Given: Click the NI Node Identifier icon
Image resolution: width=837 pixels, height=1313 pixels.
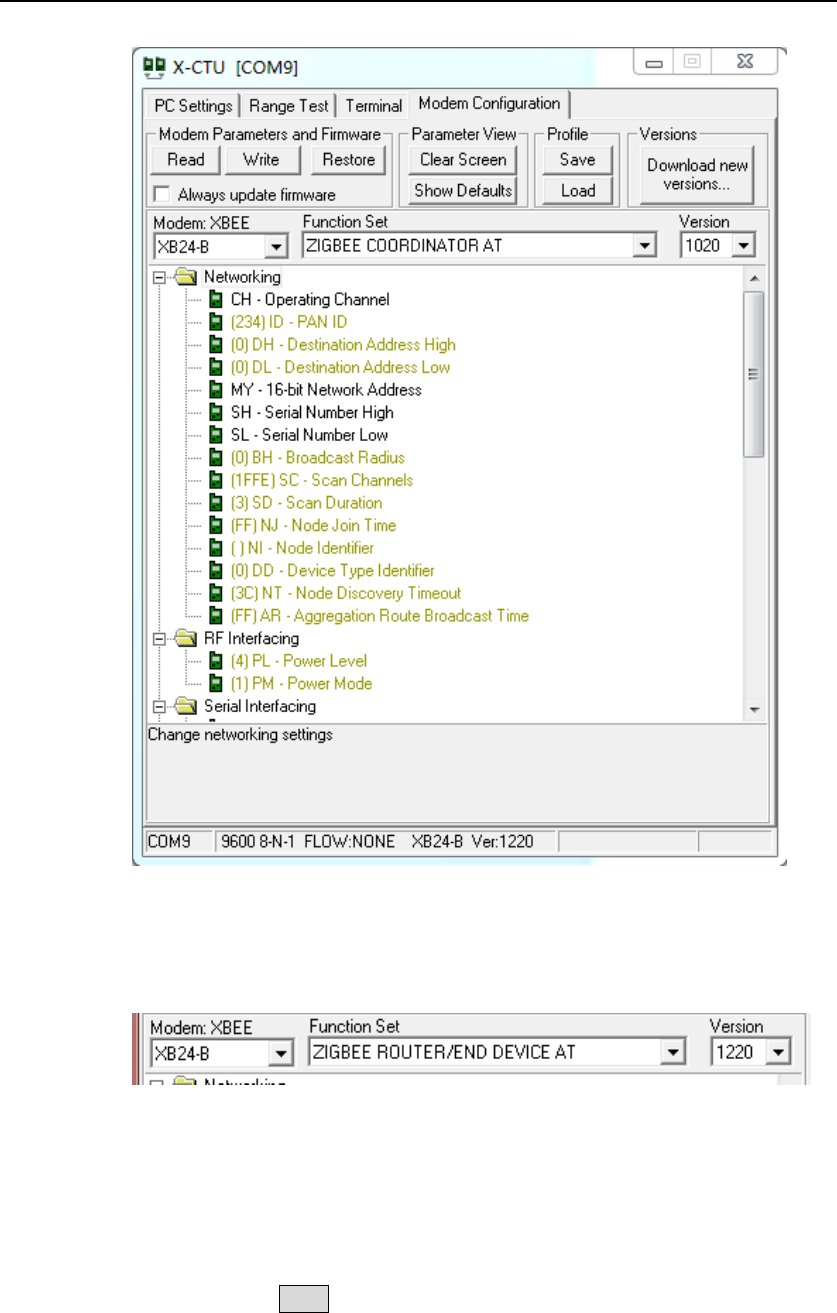Looking at the screenshot, I should click(215, 548).
